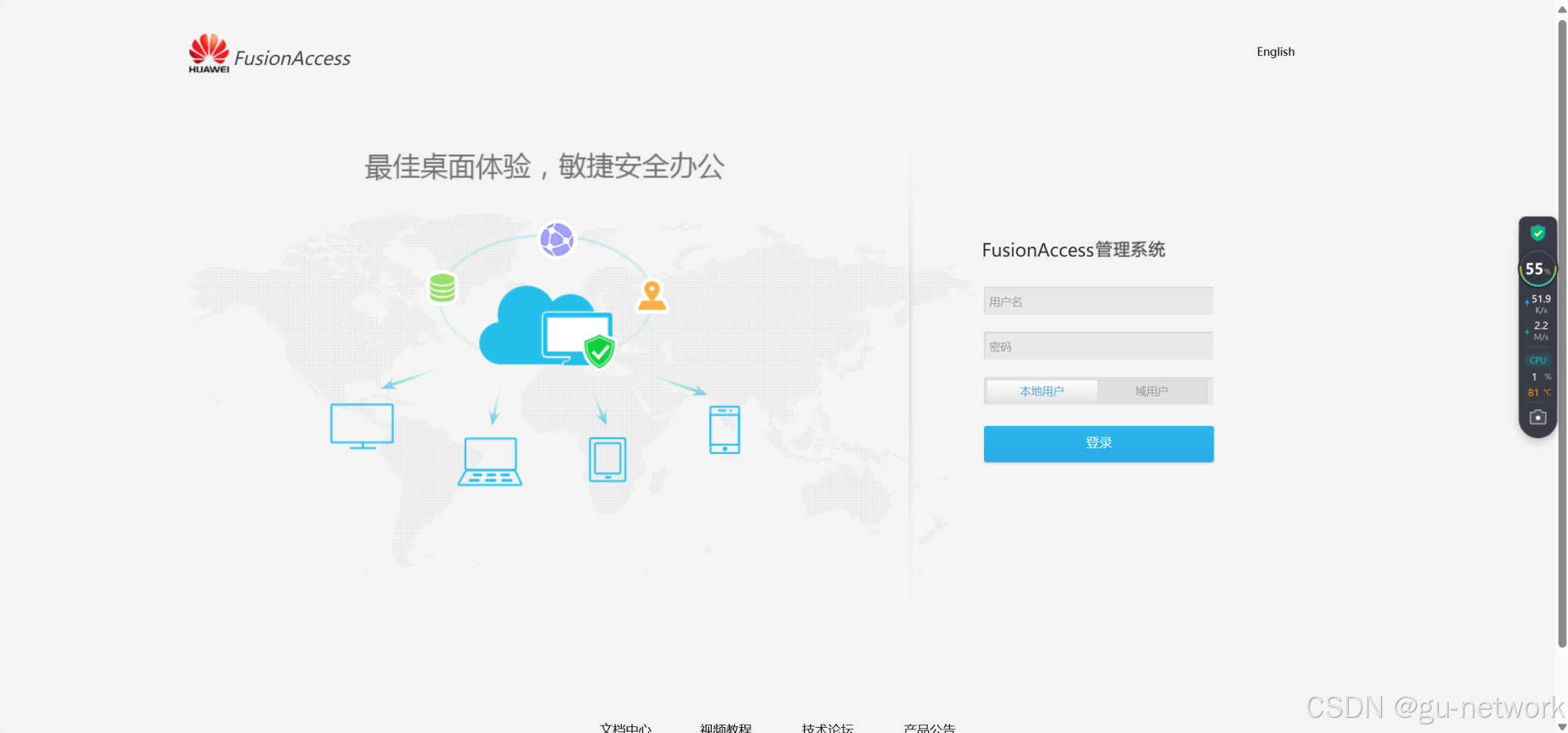Click the scrollbar down arrow
1568x733 pixels.
(x=1562, y=726)
